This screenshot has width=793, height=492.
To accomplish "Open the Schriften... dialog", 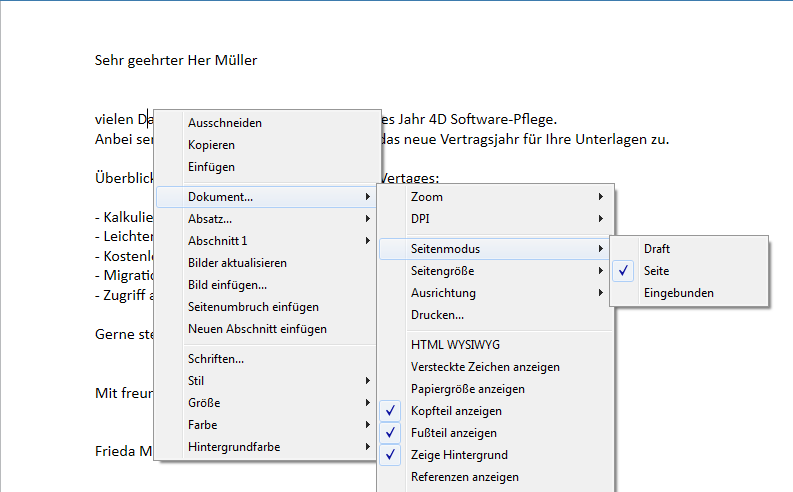I will 216,359.
